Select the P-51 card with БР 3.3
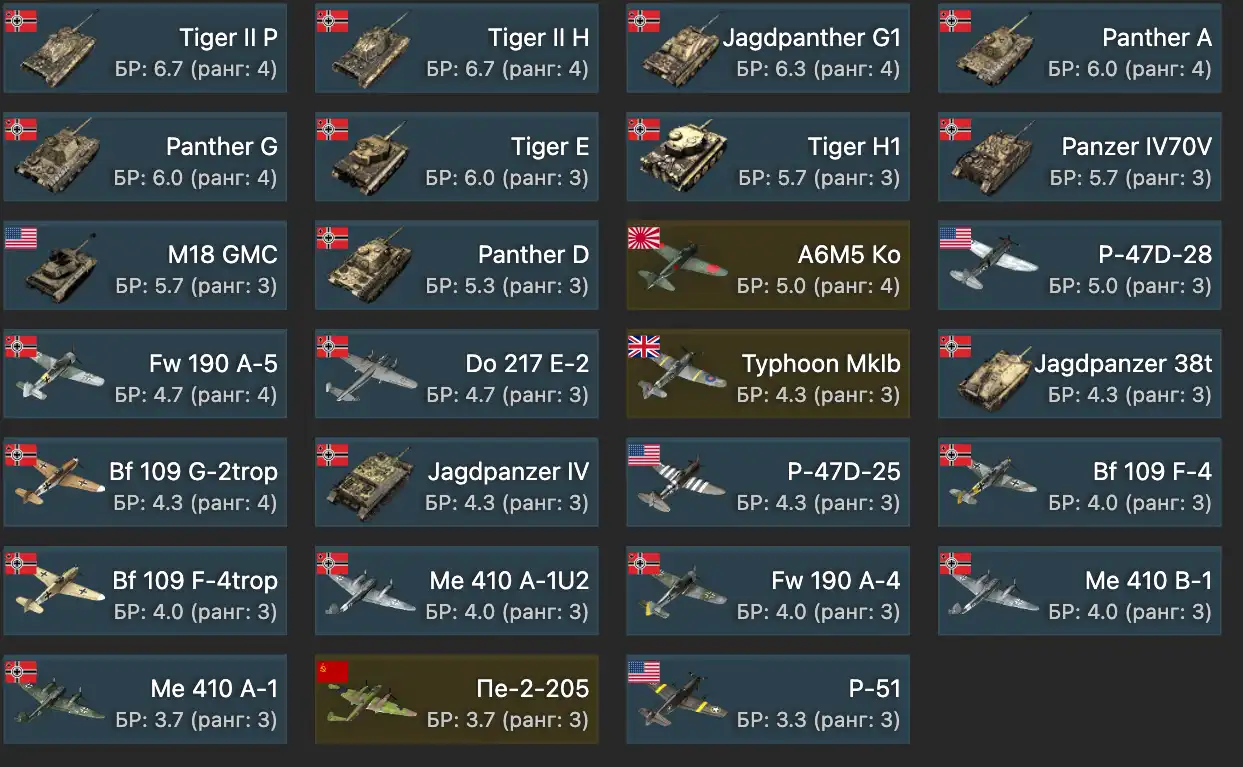 click(x=768, y=700)
